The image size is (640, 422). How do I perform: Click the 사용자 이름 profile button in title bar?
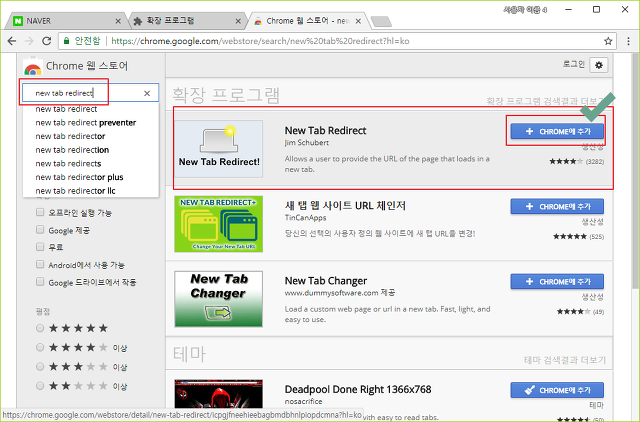[525, 10]
